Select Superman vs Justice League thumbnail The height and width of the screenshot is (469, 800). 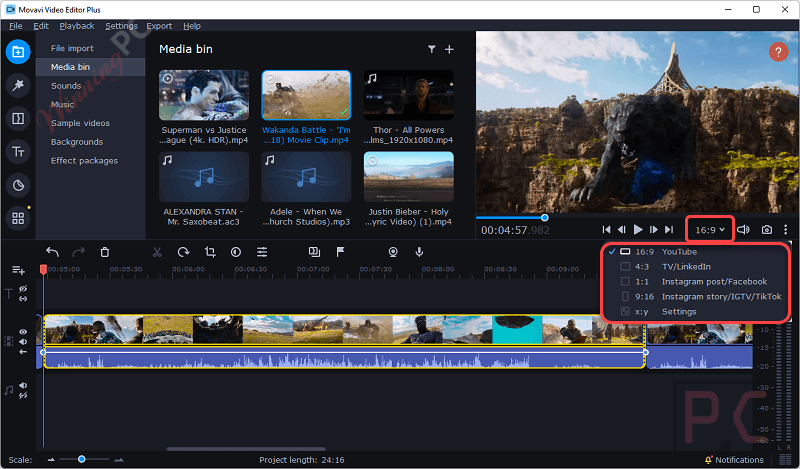(x=204, y=95)
